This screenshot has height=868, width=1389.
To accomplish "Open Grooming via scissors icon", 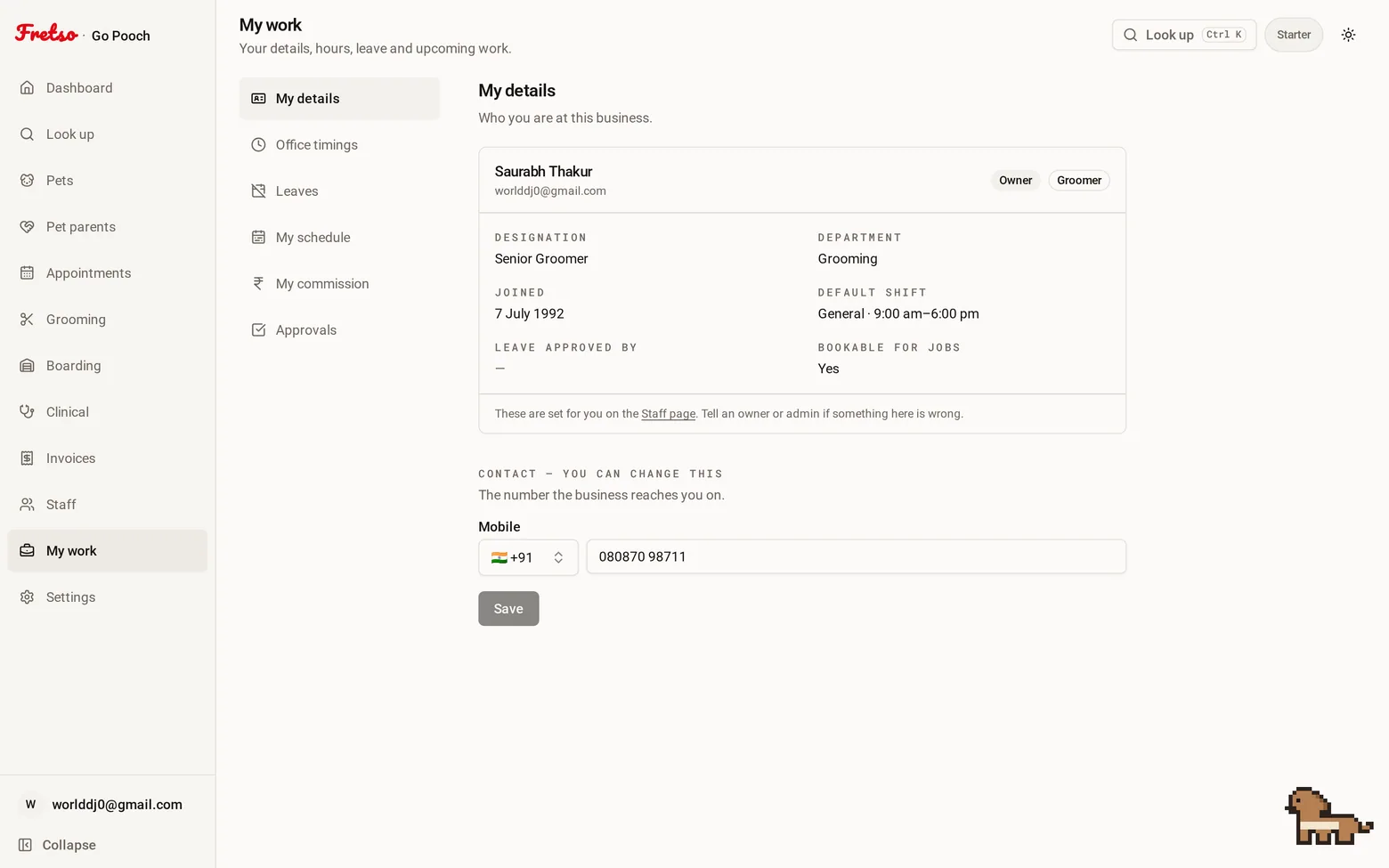I will pos(27,319).
